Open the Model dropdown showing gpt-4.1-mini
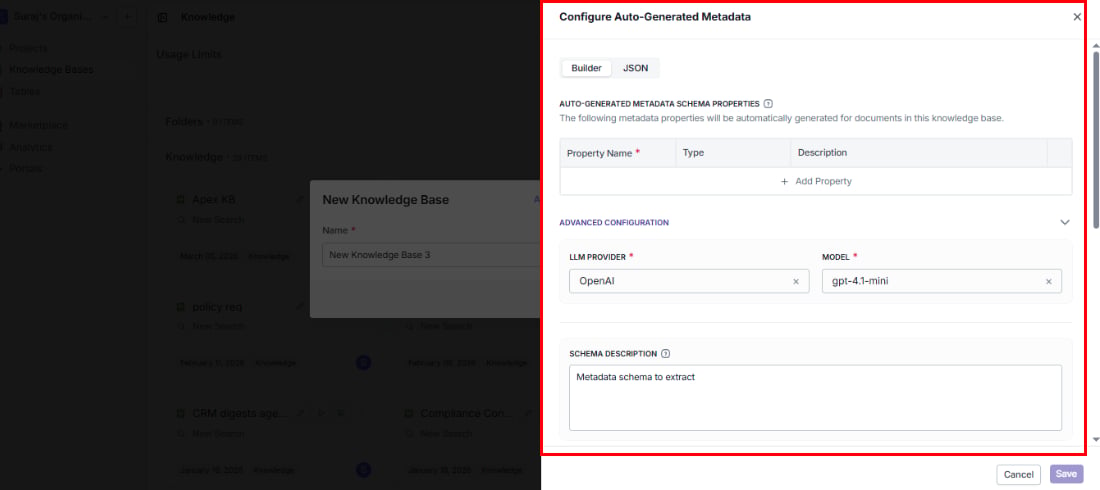Viewport: 1100px width, 490px height. pos(941,282)
